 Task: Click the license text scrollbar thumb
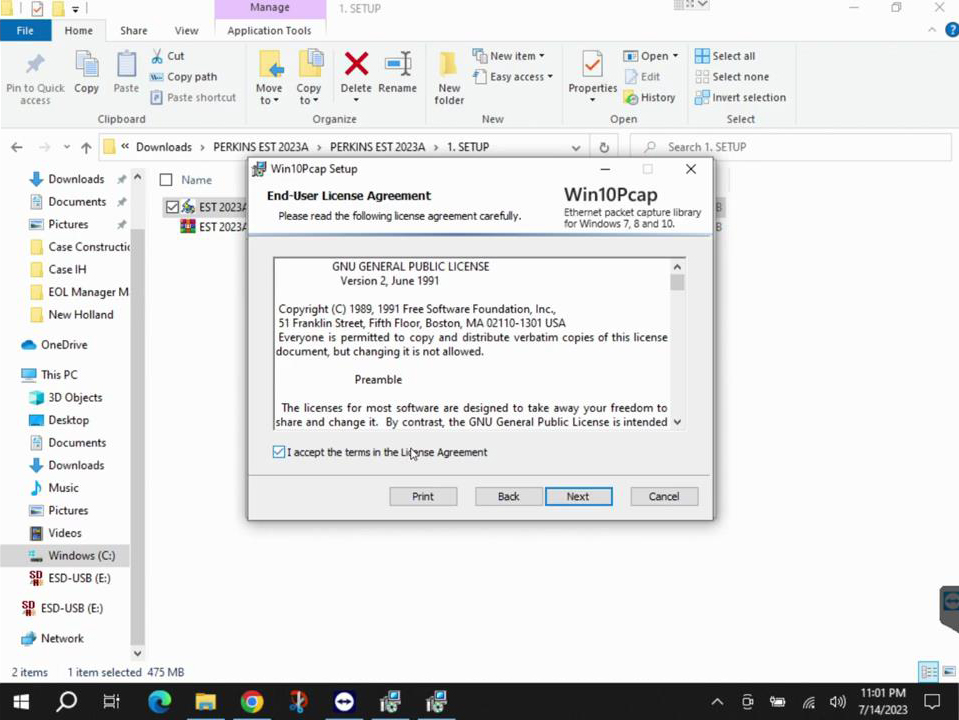677,283
